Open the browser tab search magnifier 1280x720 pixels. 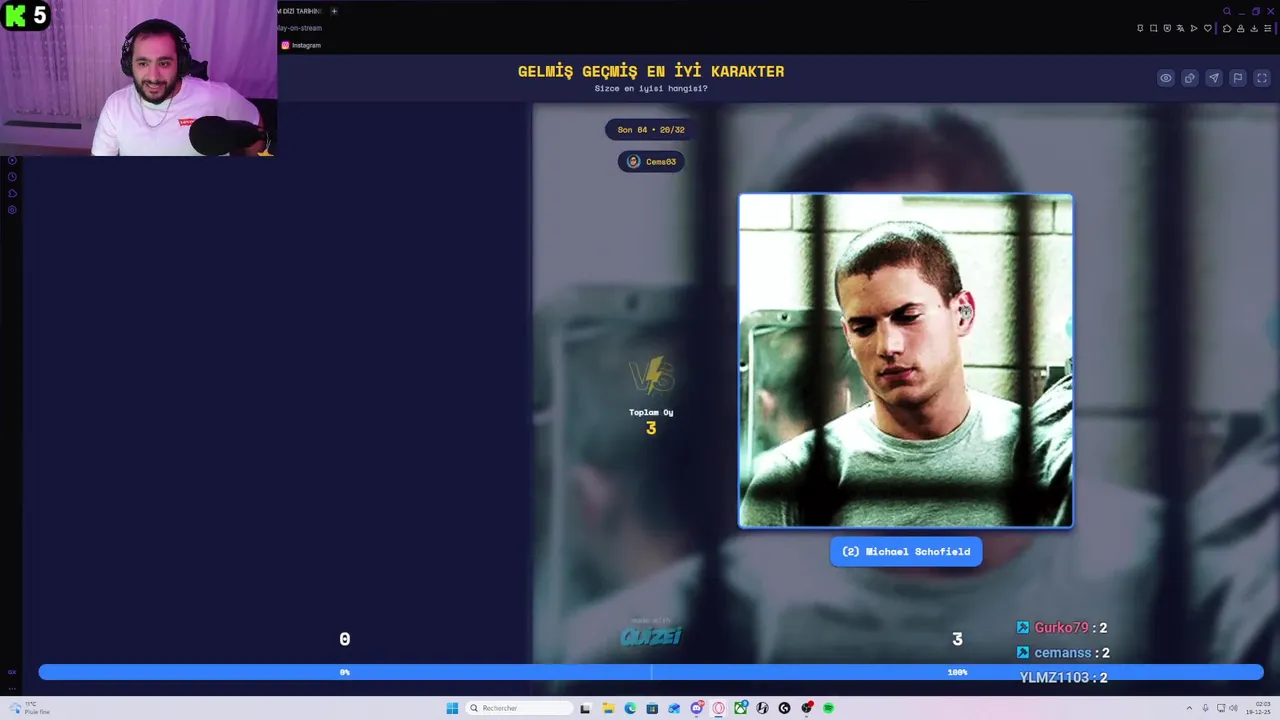1227,11
